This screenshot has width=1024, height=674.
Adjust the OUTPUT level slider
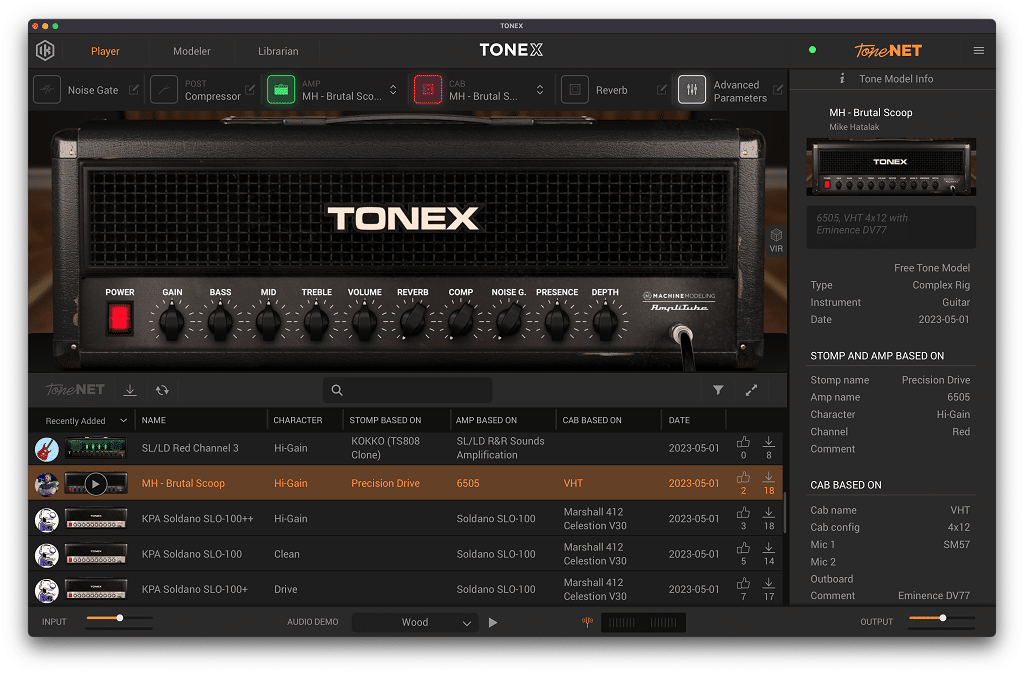click(x=942, y=618)
